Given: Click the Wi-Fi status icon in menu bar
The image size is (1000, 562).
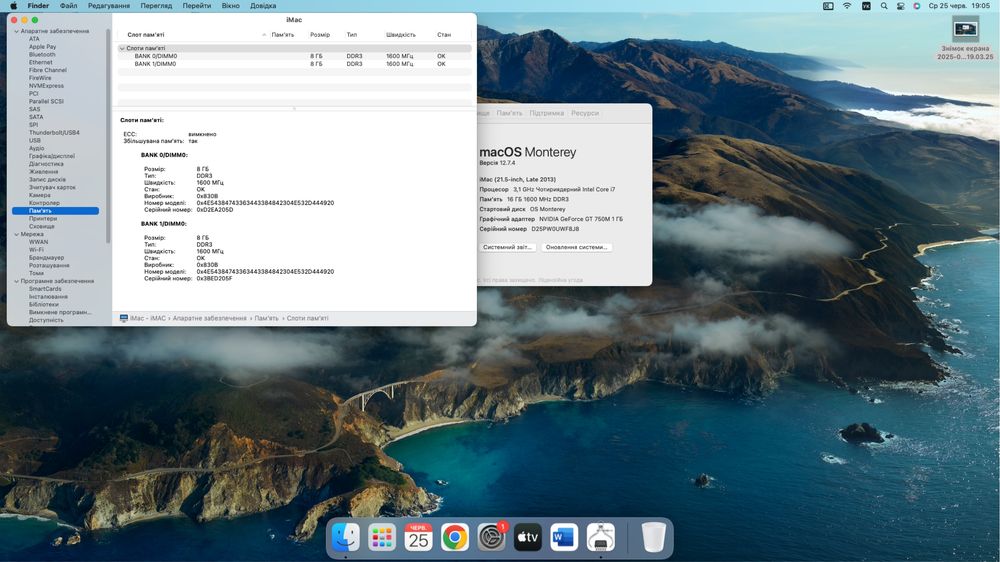Looking at the screenshot, I should click(847, 6).
